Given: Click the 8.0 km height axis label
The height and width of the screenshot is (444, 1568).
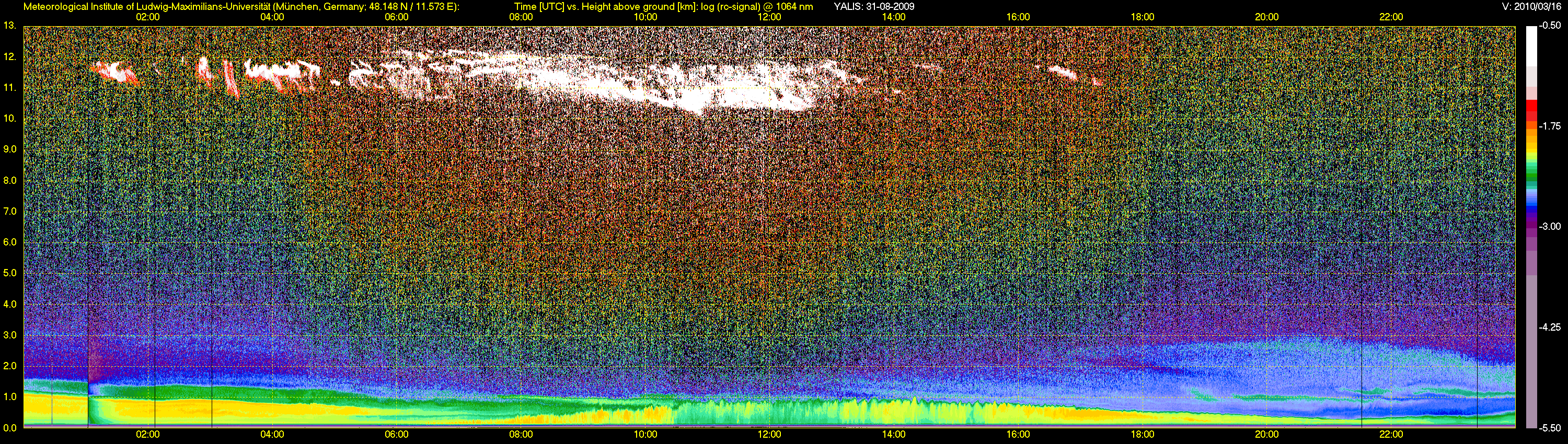Looking at the screenshot, I should tap(9, 181).
